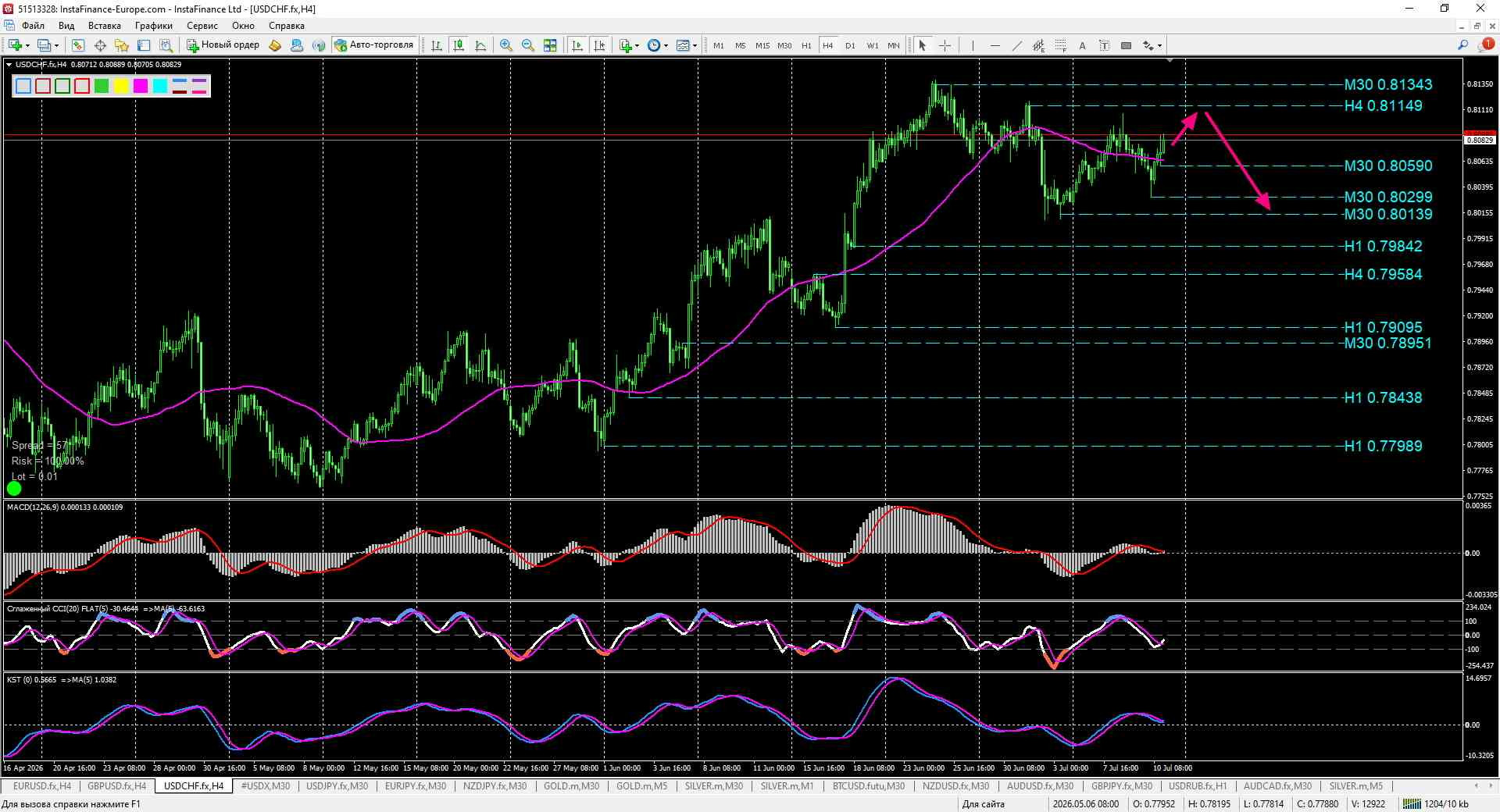Expand the templates dropdown arrow
Viewport: 1500px width, 812px height.
[695, 45]
